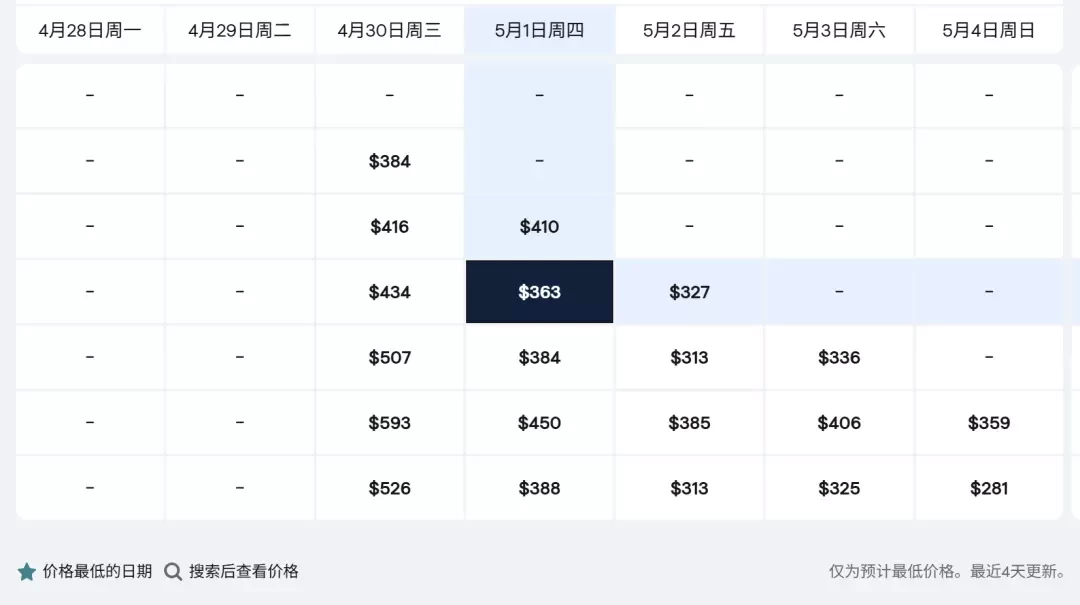Choose the May 4 Sunday column header
The width and height of the screenshot is (1080, 605).
[989, 30]
